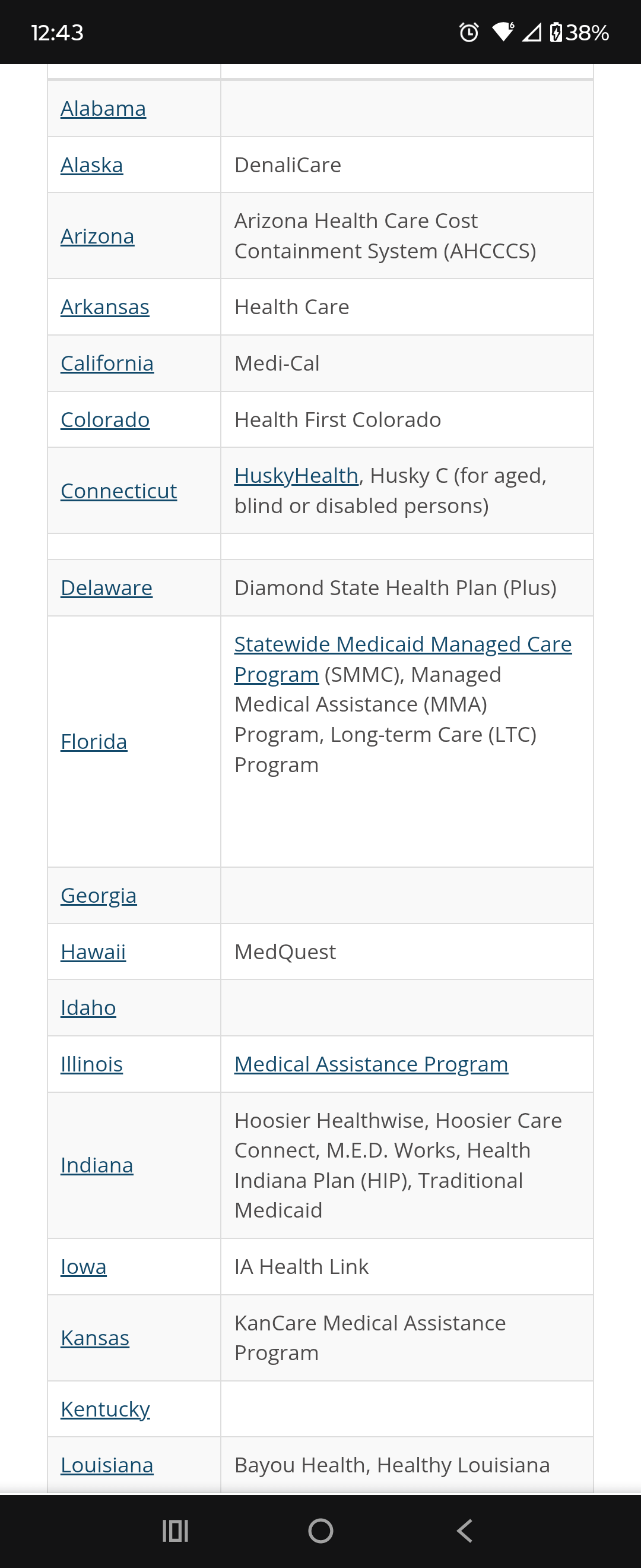The width and height of the screenshot is (641, 1568).
Task: Tap the Wi-Fi icon in status bar
Action: (x=503, y=31)
